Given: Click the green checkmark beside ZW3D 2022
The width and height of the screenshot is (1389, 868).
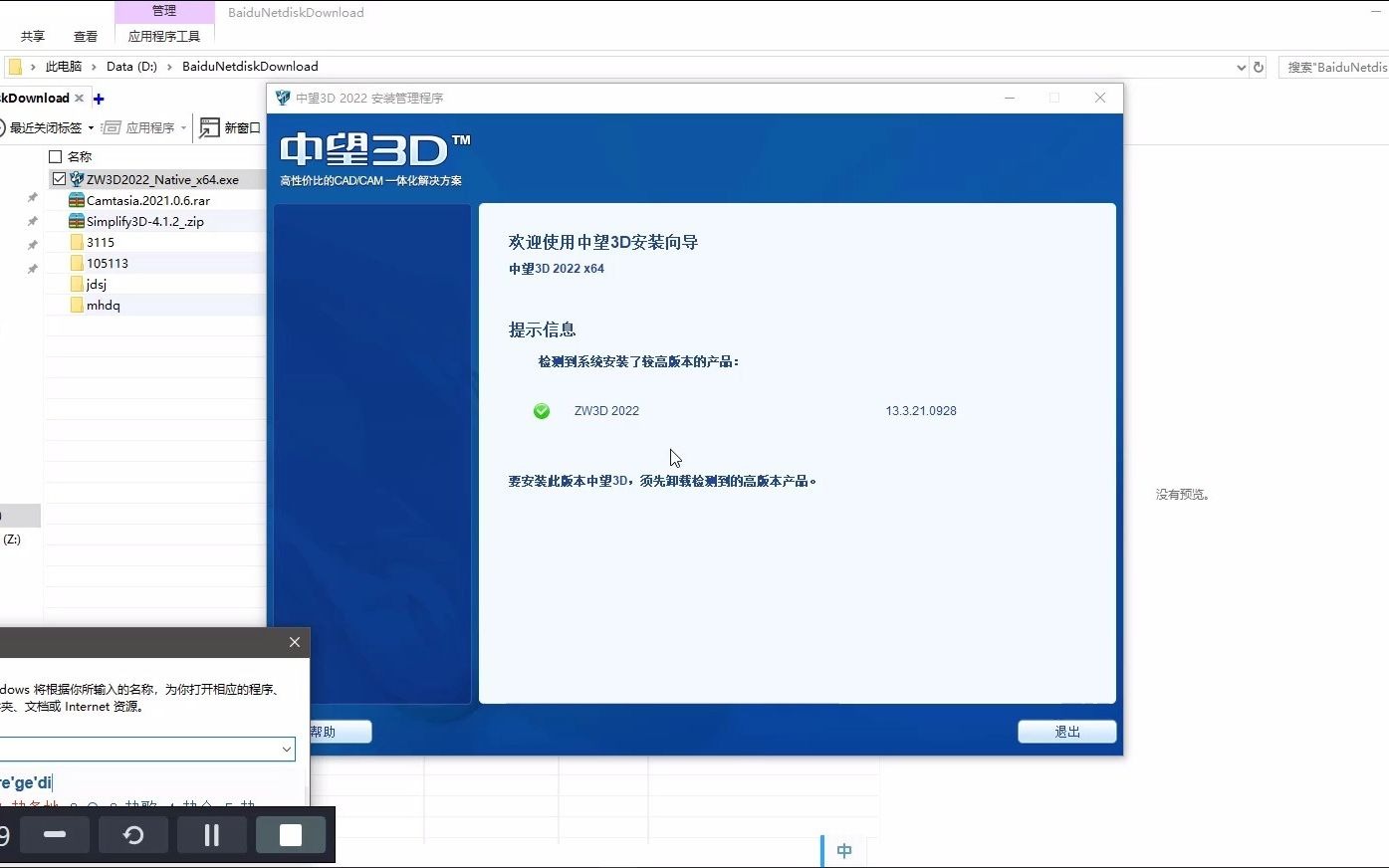Looking at the screenshot, I should tap(541, 411).
